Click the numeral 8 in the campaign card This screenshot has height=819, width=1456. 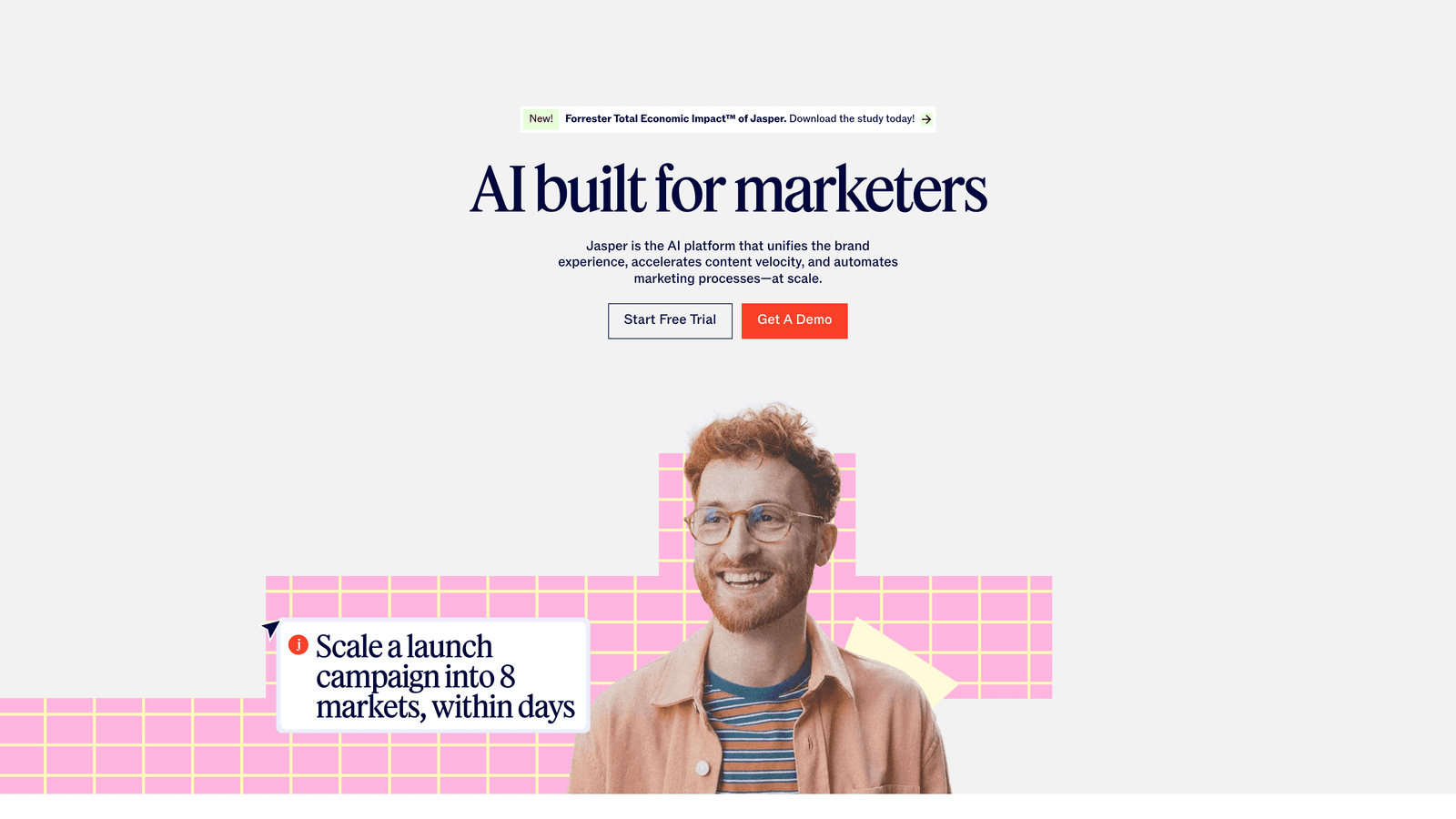tap(508, 677)
